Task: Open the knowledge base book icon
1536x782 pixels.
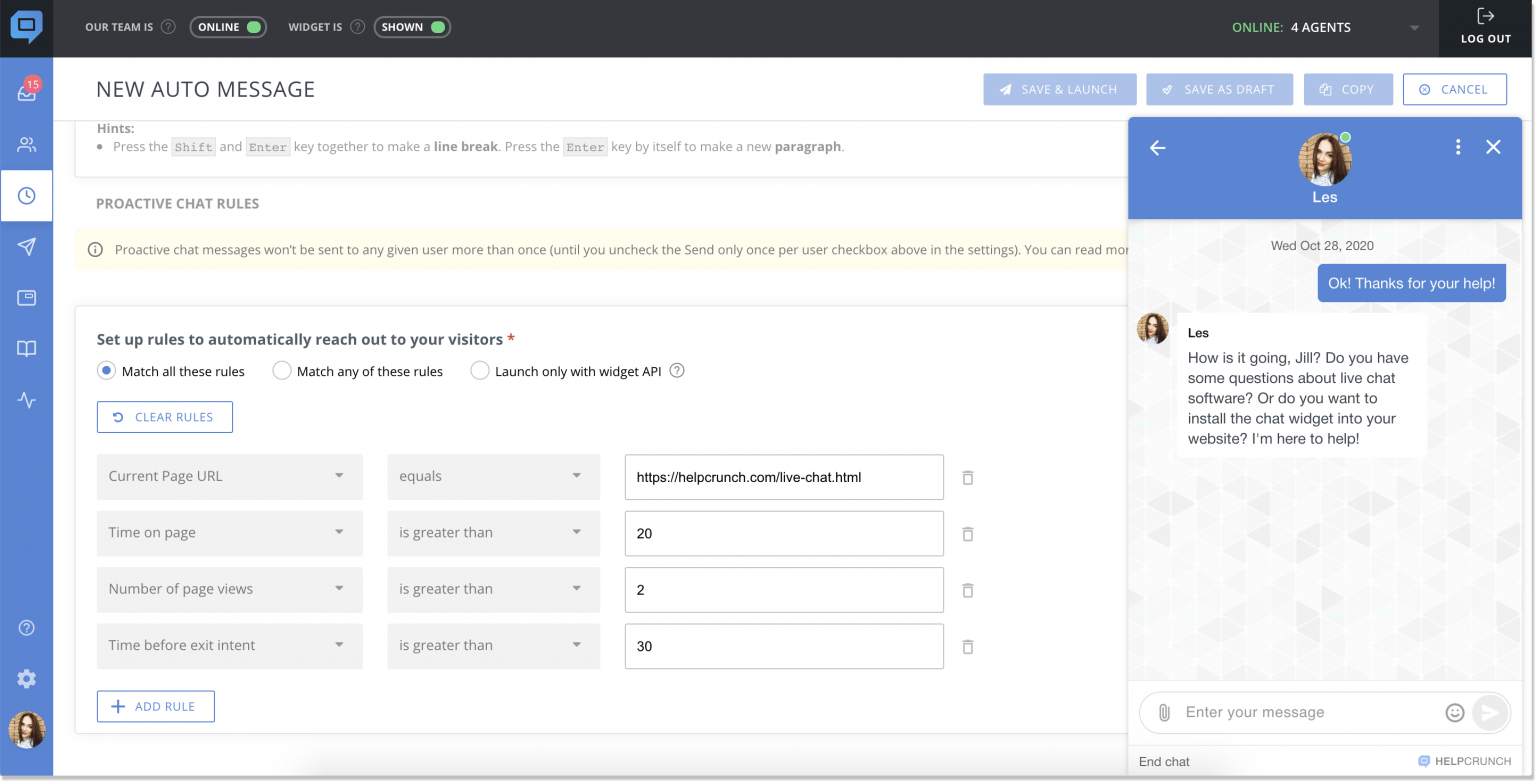Action: click(x=27, y=349)
